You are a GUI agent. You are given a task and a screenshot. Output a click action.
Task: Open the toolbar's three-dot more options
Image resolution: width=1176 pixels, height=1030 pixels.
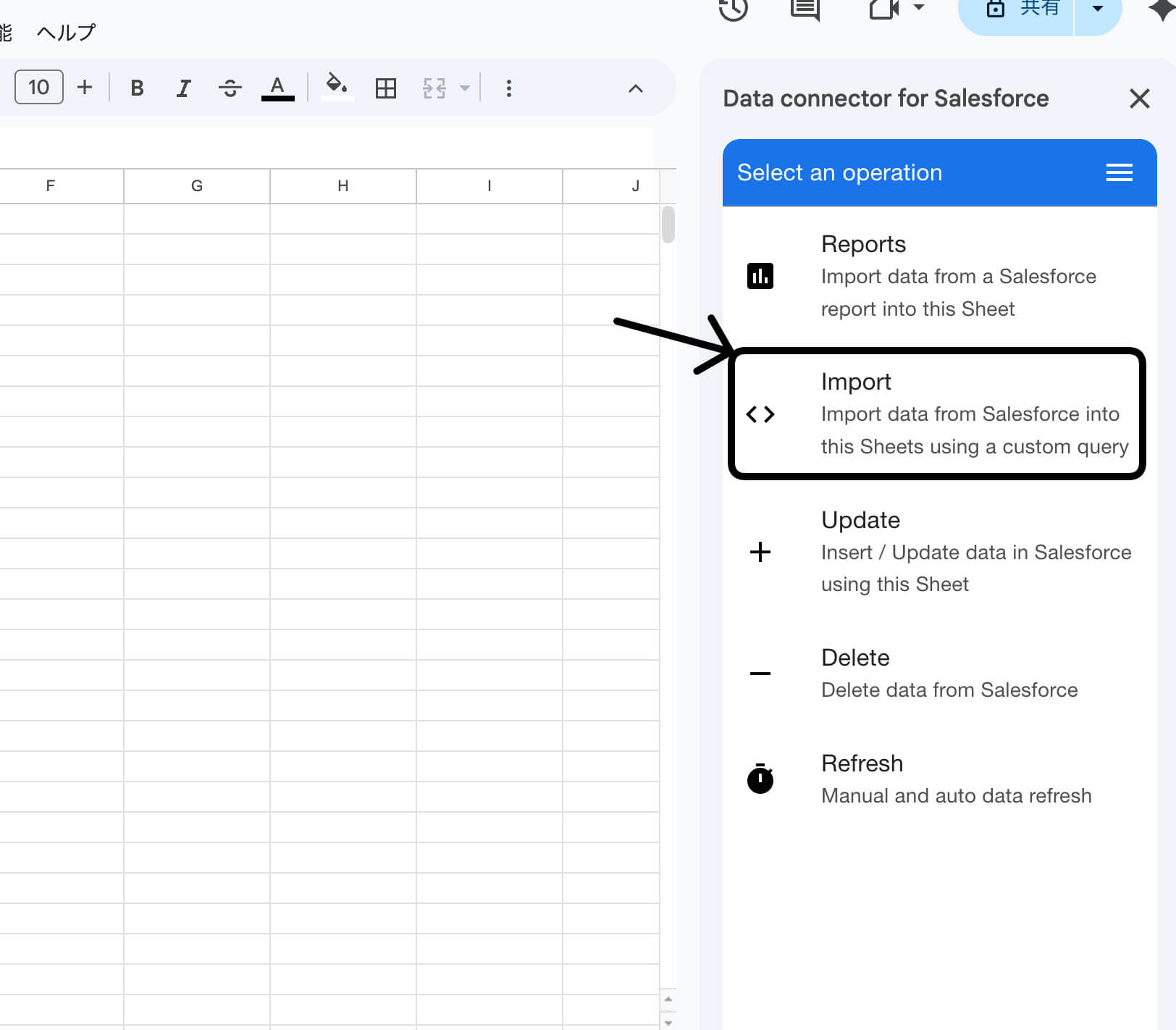point(509,88)
